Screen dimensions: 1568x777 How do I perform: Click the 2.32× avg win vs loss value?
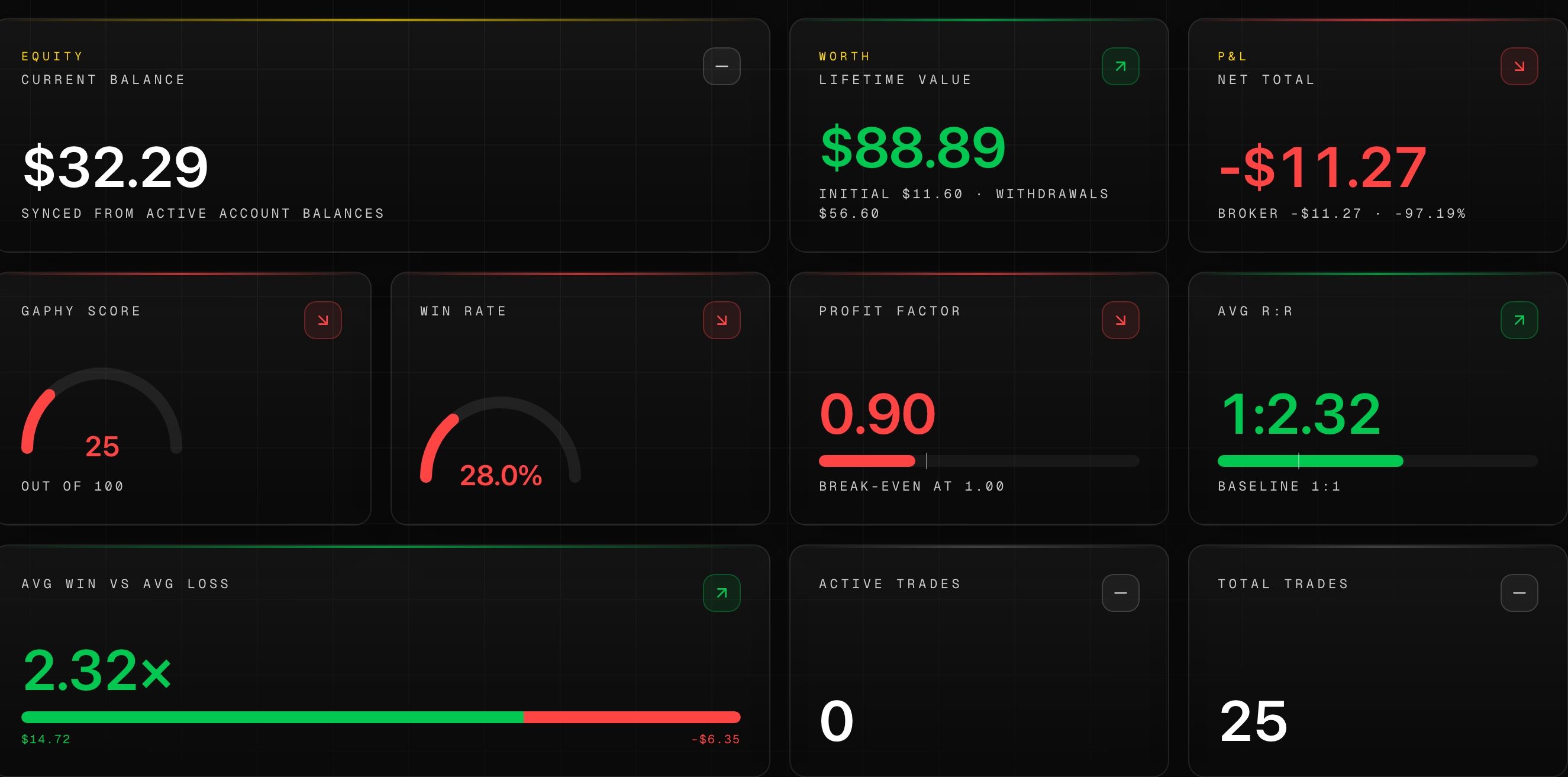(98, 670)
